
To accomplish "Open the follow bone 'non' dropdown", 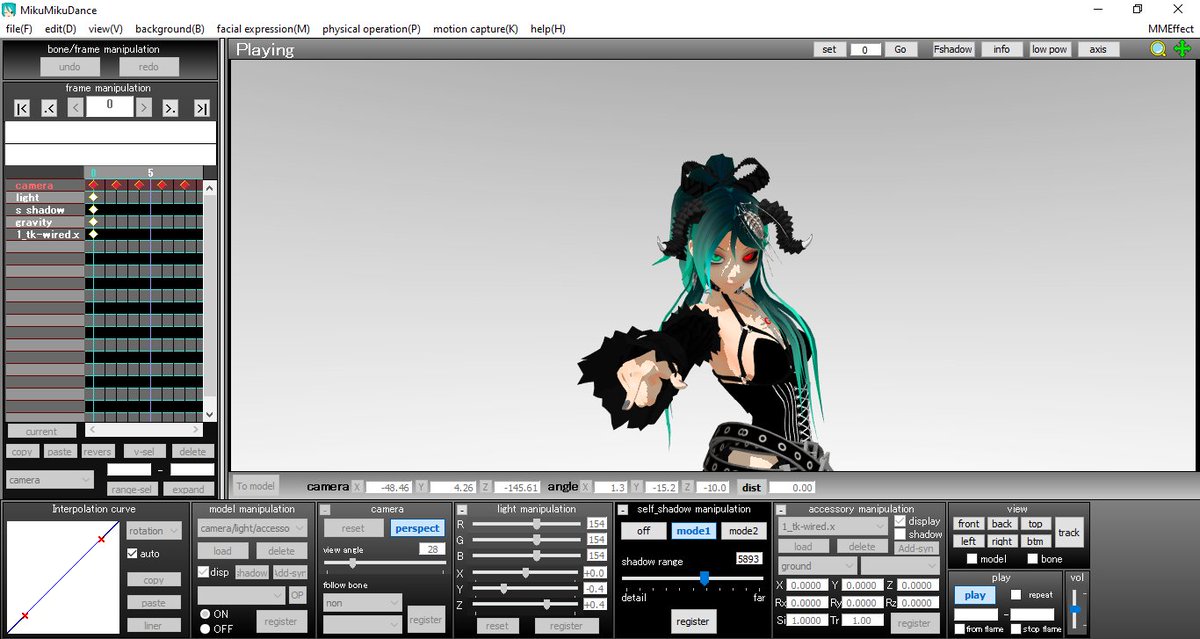I will click(362, 603).
